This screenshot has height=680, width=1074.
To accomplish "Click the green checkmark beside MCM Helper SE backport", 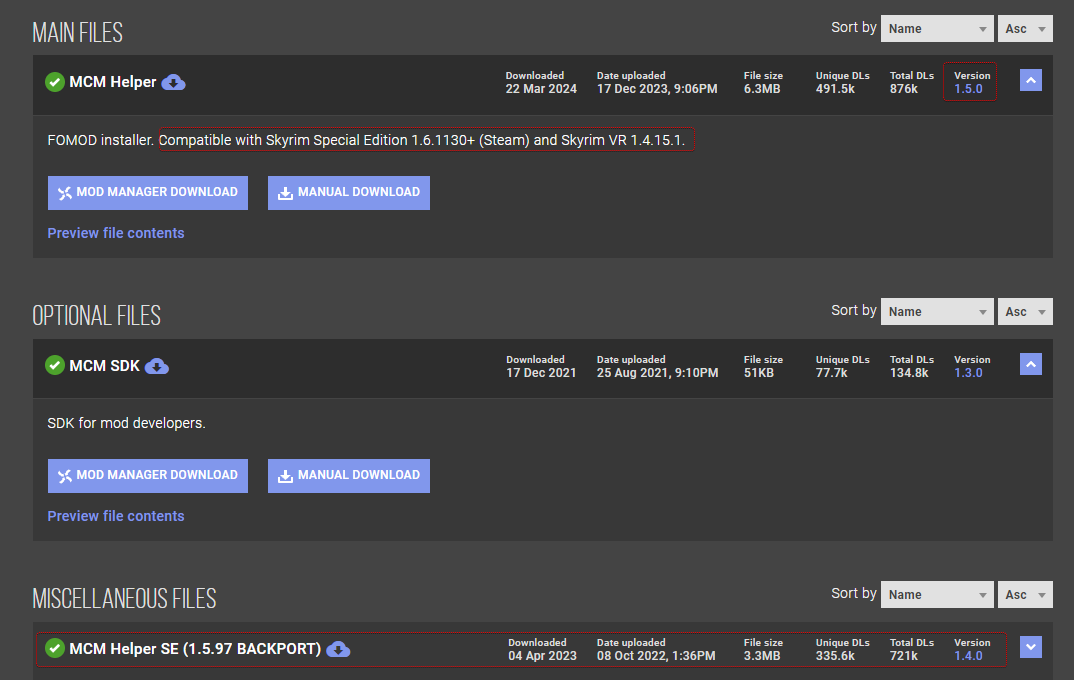I will click(55, 648).
